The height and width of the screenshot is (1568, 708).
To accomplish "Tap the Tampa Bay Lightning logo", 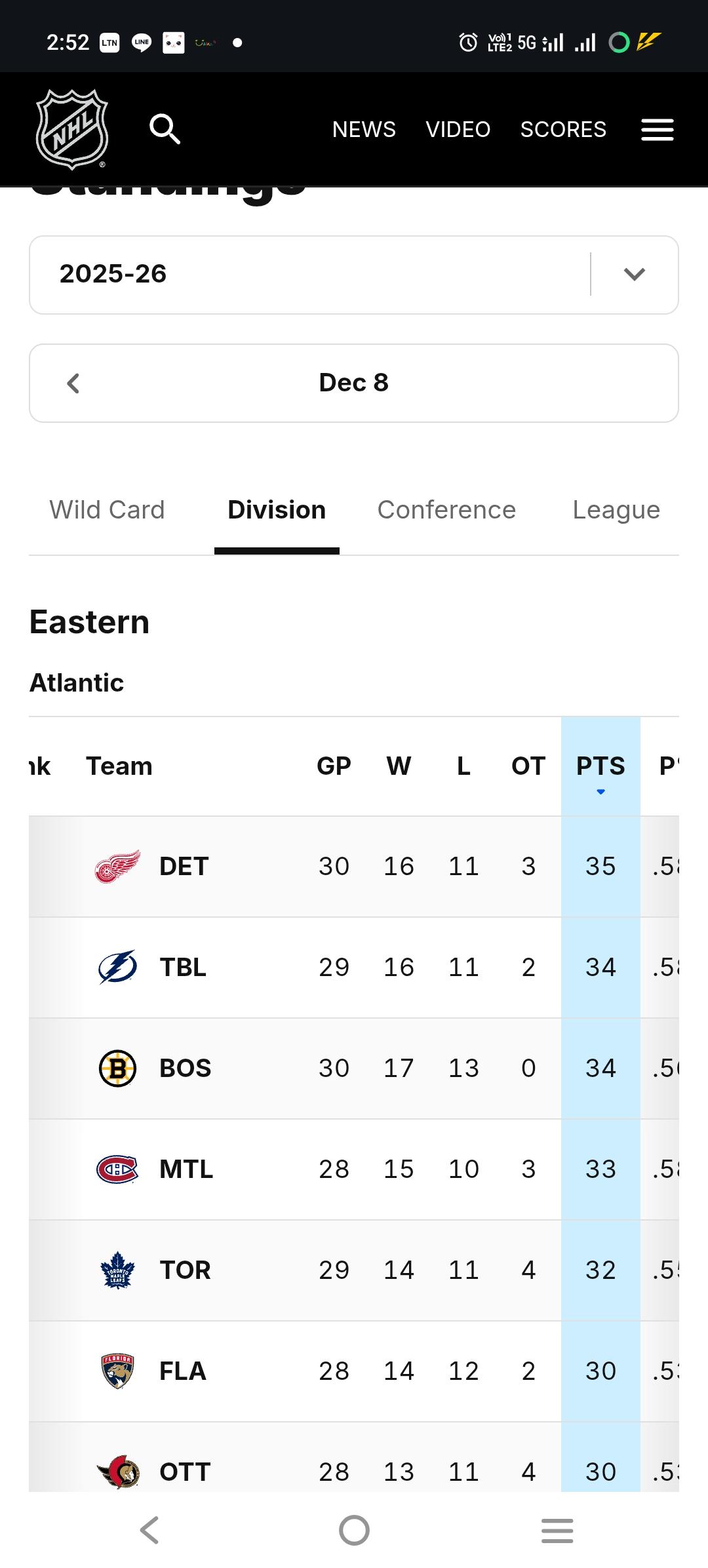I will pos(117,968).
